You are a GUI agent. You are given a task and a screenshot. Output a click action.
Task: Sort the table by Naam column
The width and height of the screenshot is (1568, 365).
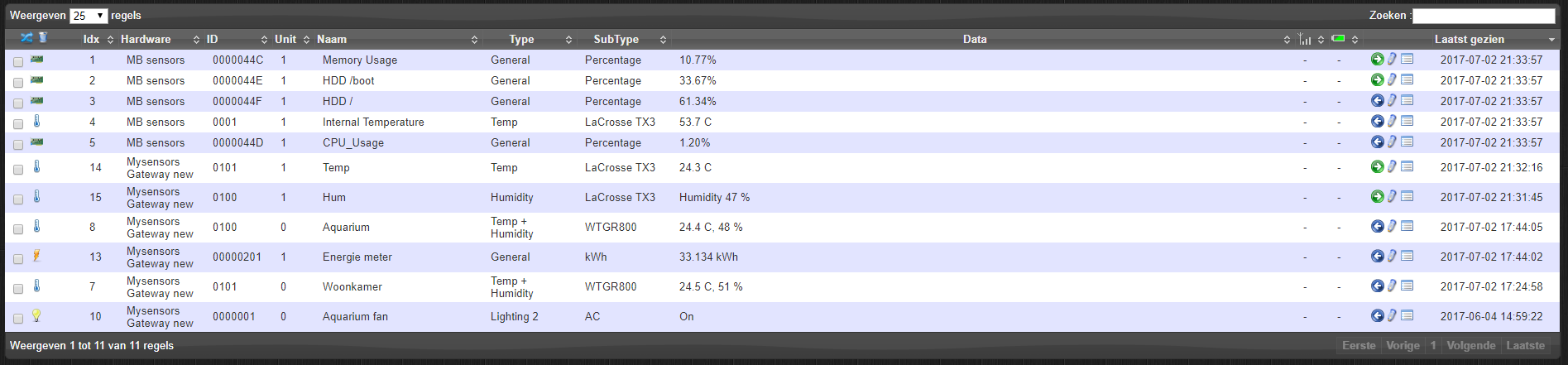pyautogui.click(x=332, y=39)
